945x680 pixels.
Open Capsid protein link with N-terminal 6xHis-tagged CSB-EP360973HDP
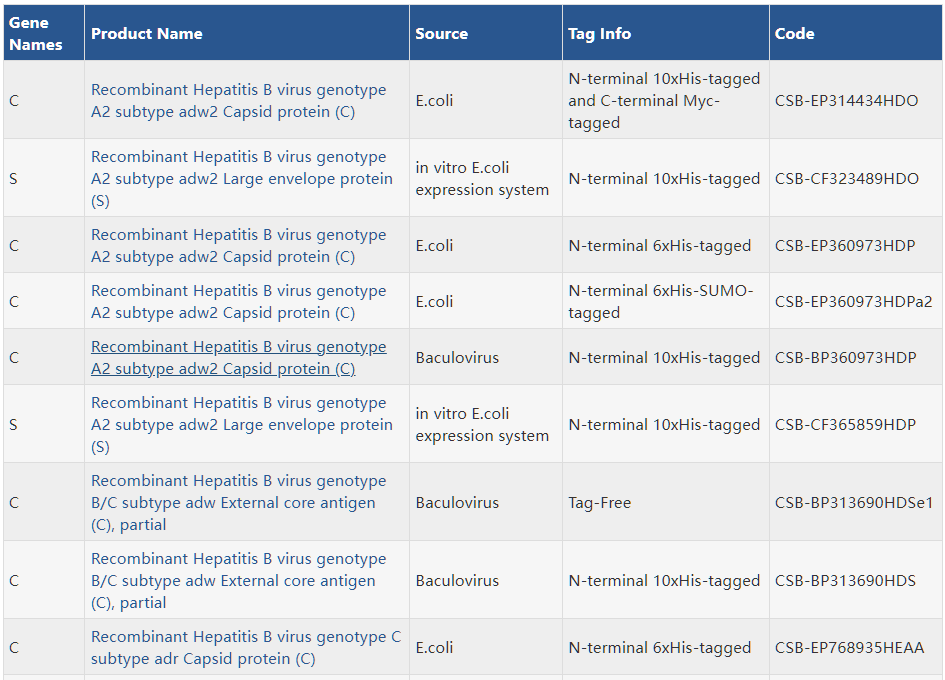coord(238,245)
